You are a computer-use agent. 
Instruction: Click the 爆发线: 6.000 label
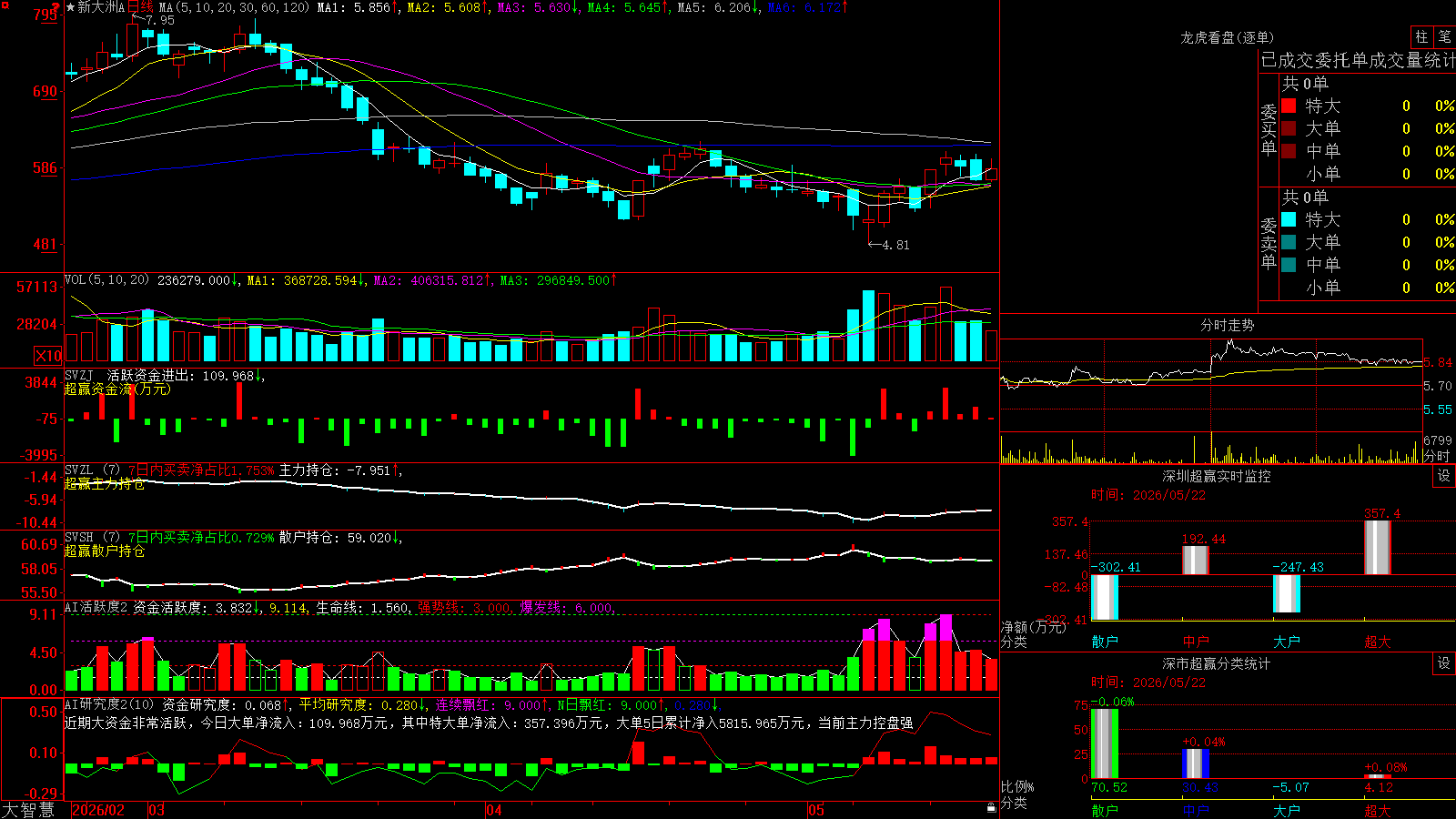pyautogui.click(x=568, y=607)
